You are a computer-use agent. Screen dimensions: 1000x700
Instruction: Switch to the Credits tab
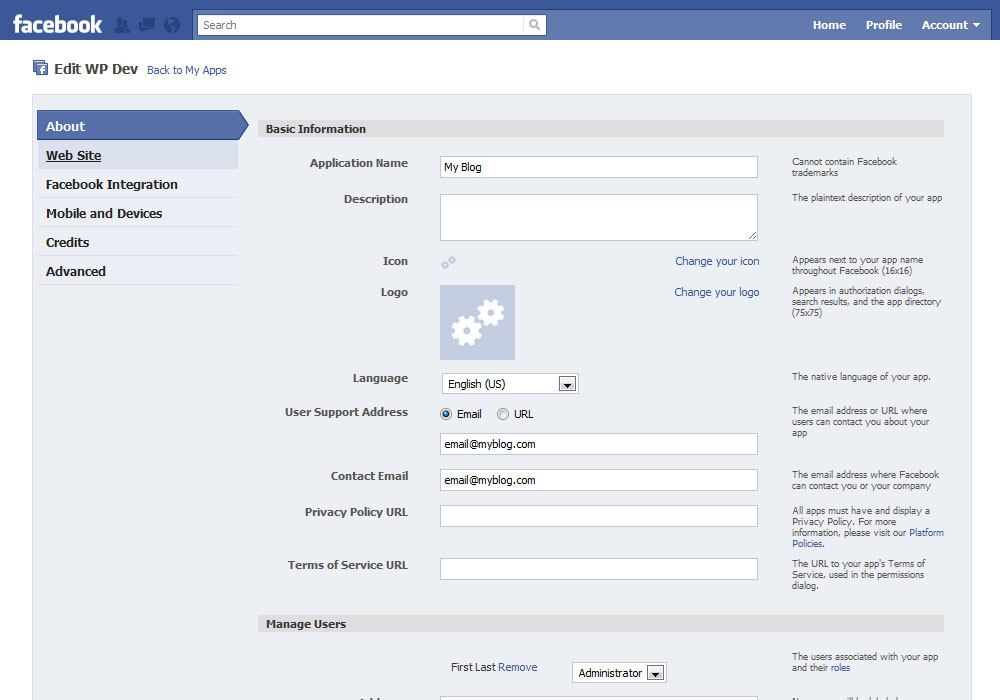[x=138, y=242]
